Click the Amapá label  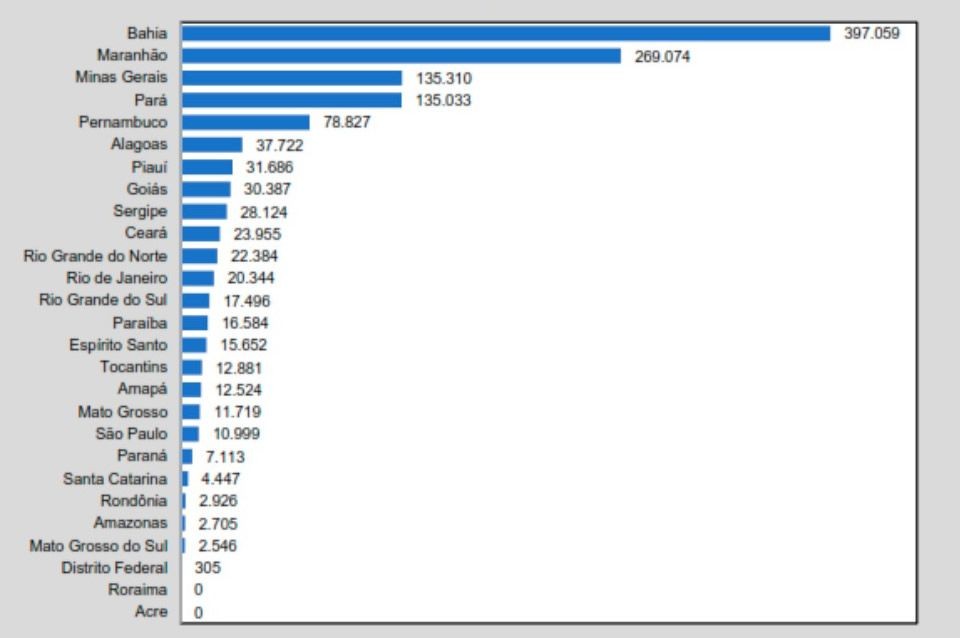click(x=143, y=389)
